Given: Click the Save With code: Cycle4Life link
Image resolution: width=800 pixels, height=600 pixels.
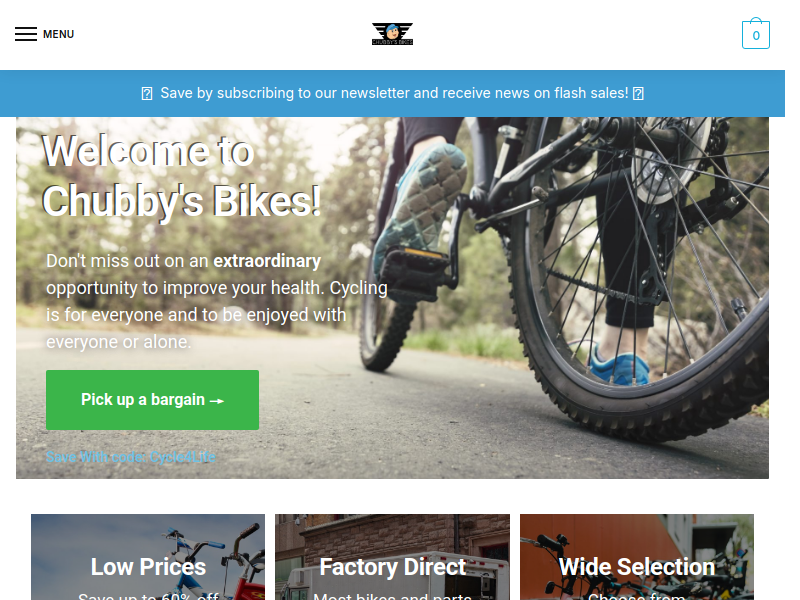Looking at the screenshot, I should point(131,457).
